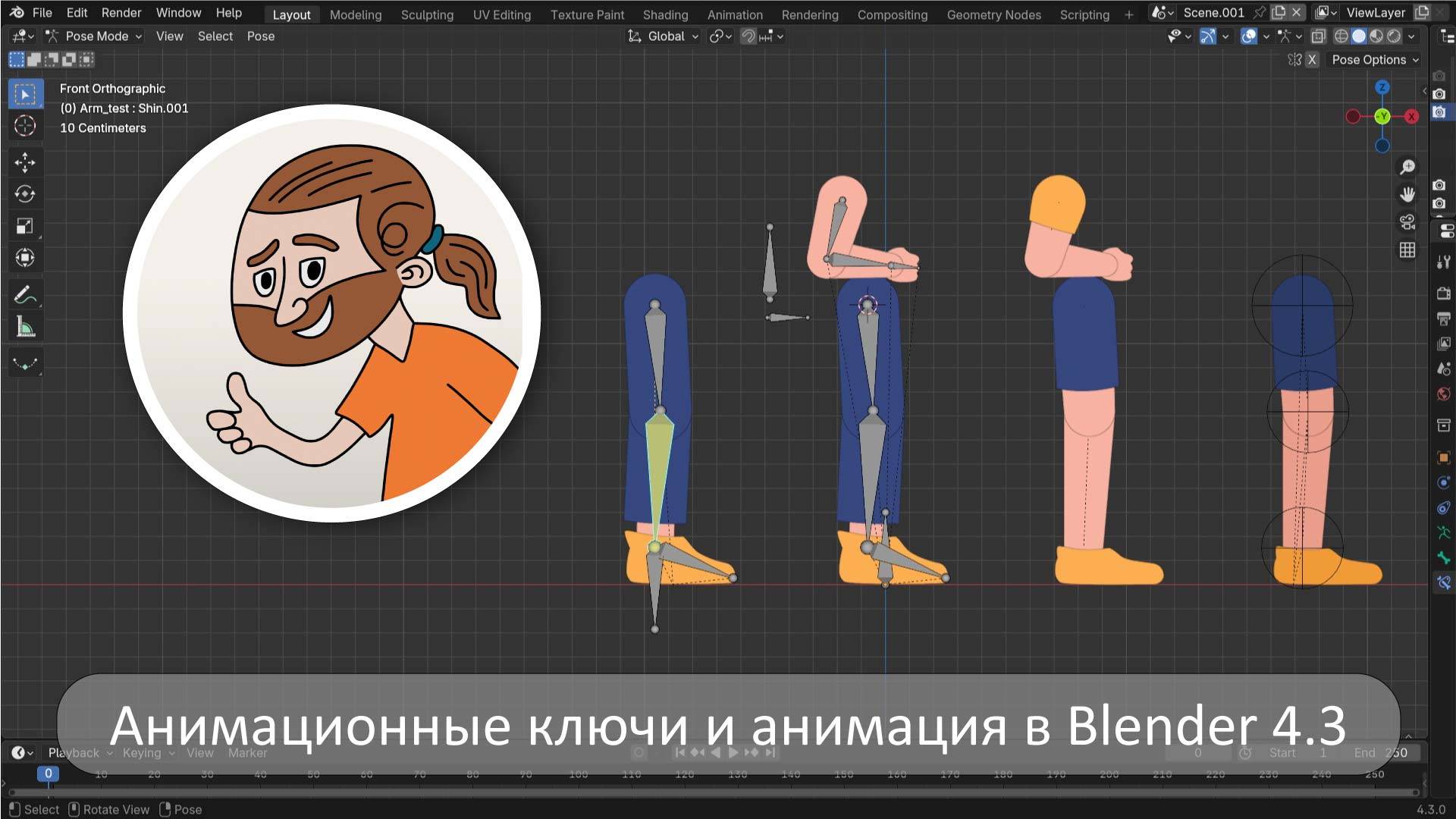Open the Pose Mode dropdown
This screenshot has height=819, width=1456.
(x=99, y=36)
